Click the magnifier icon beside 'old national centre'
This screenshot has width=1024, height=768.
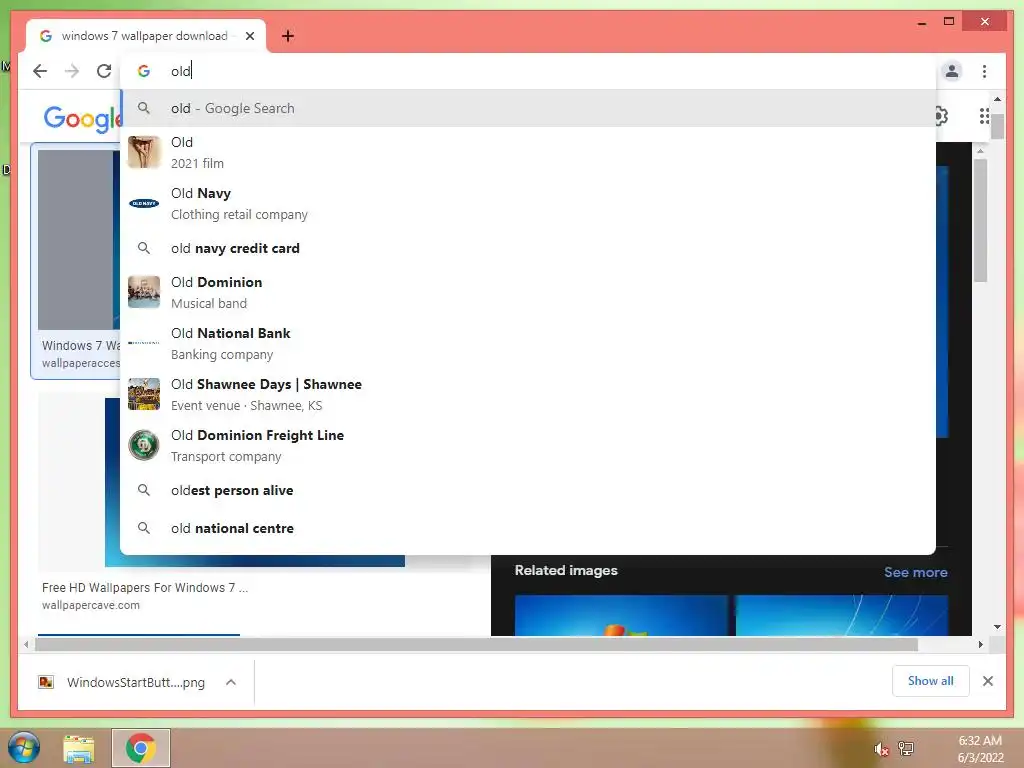pos(144,528)
